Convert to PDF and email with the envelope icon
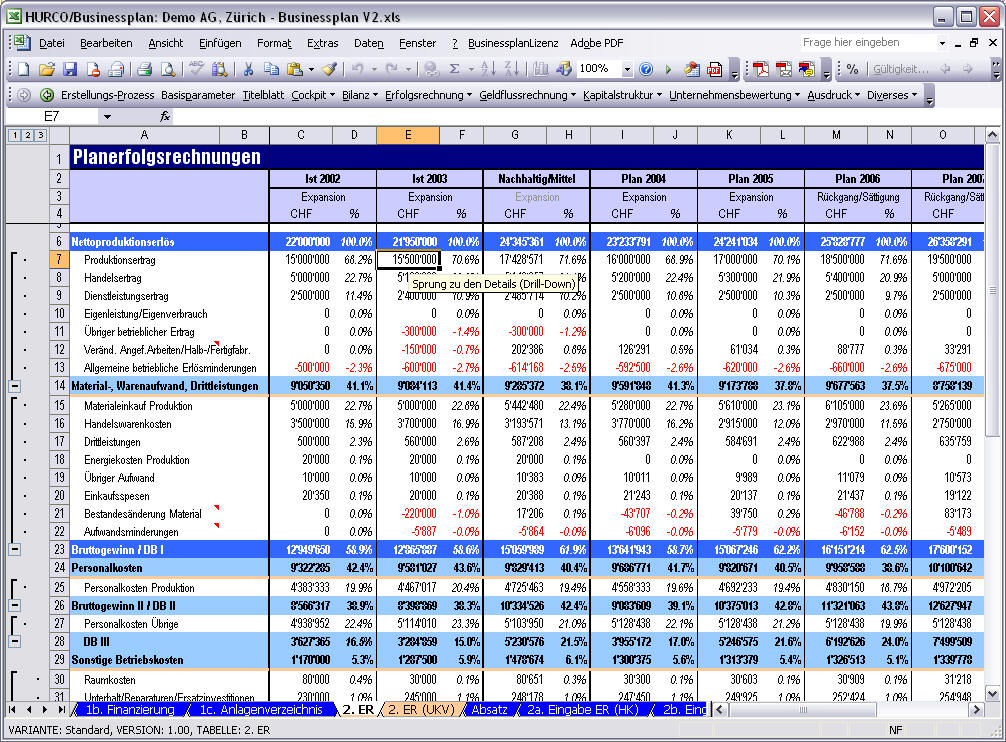The image size is (1006, 742). pos(783,69)
